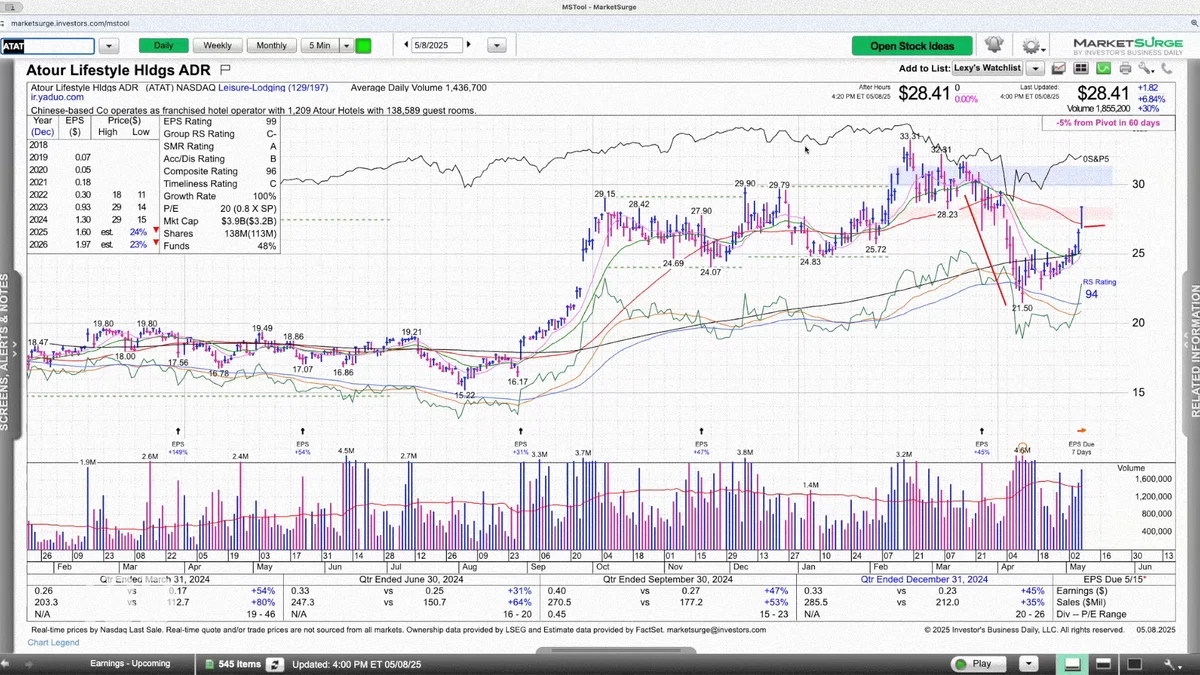Click the RS Rating 94 label
This screenshot has height=675, width=1200.
1098,289
